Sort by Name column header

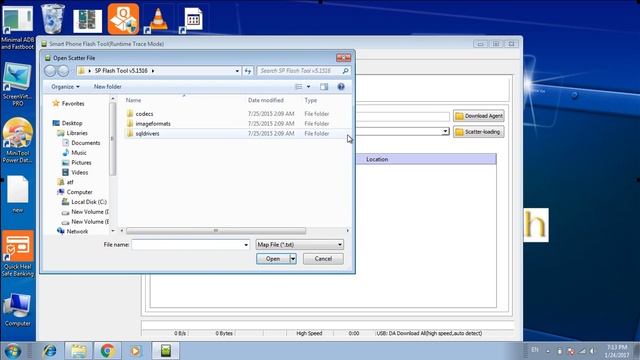(x=133, y=100)
